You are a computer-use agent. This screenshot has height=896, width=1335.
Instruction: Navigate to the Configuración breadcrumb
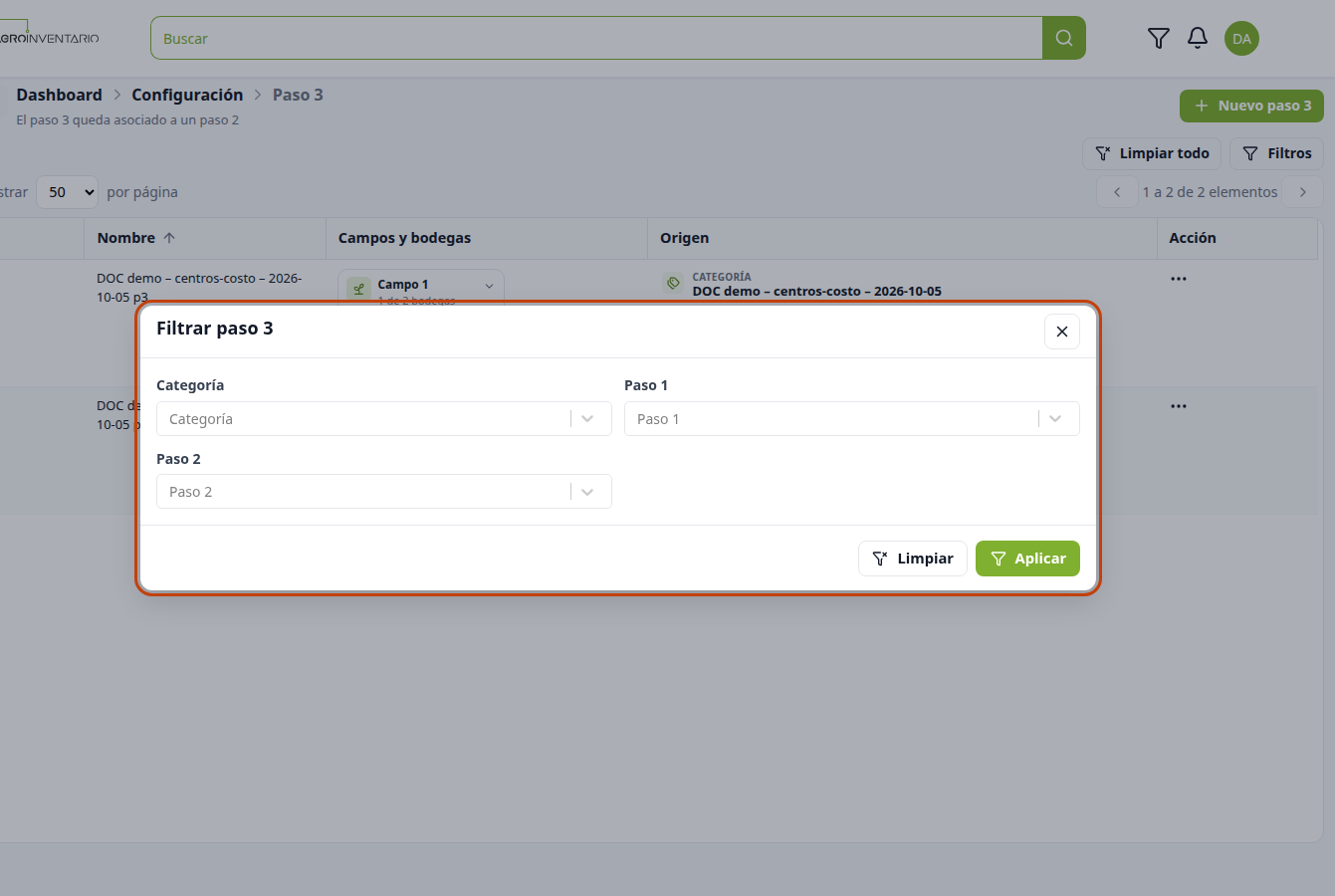click(187, 95)
